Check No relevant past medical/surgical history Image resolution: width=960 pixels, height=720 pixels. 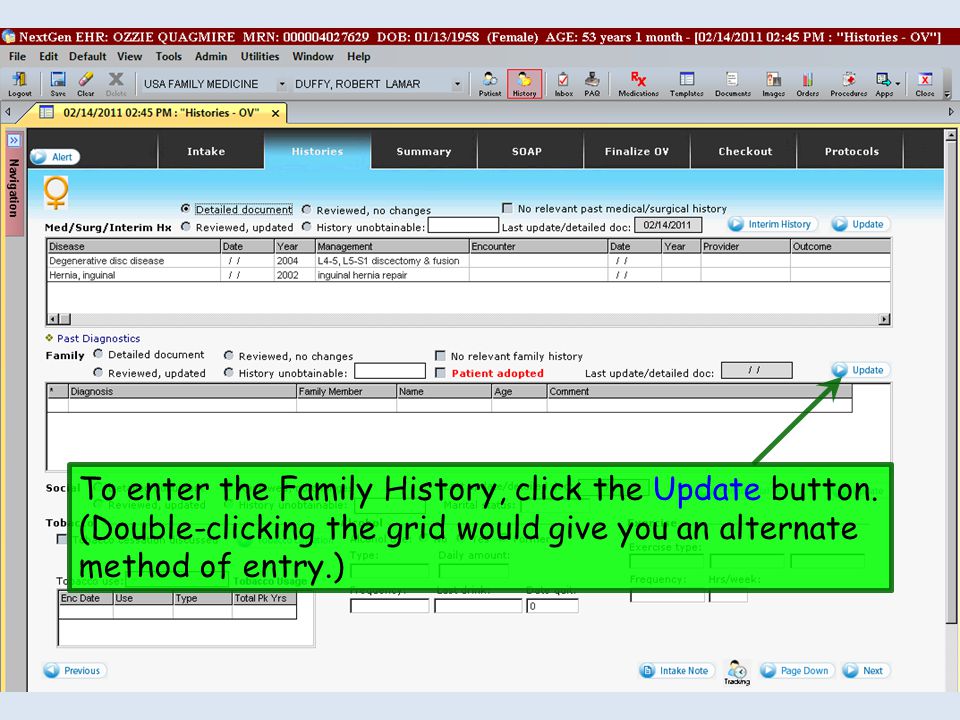click(507, 208)
